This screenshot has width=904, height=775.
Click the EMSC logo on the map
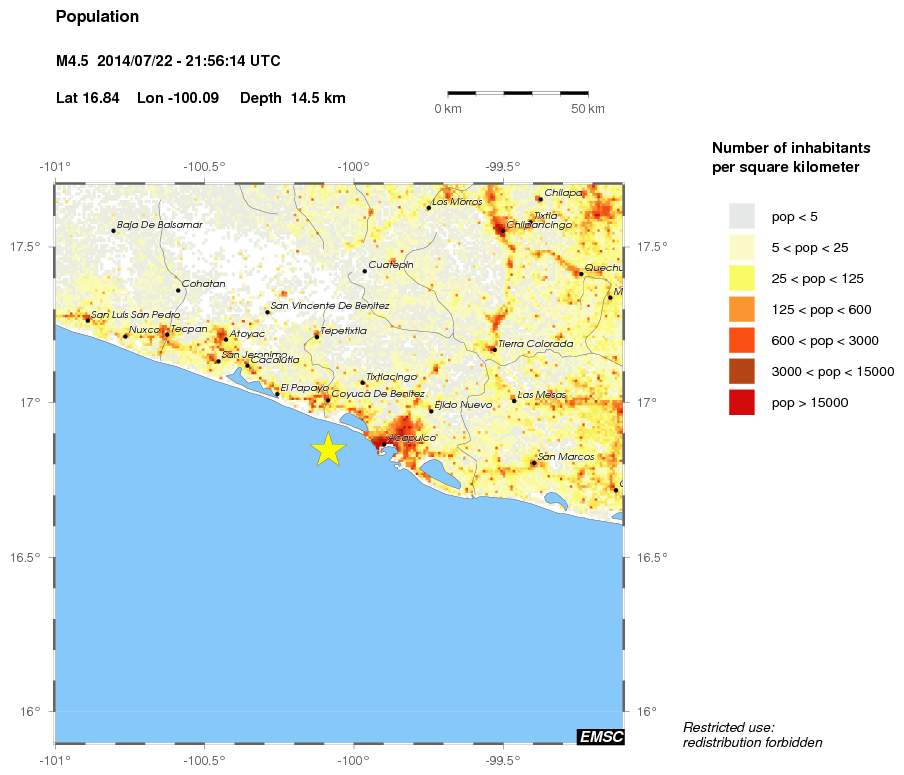coord(601,737)
